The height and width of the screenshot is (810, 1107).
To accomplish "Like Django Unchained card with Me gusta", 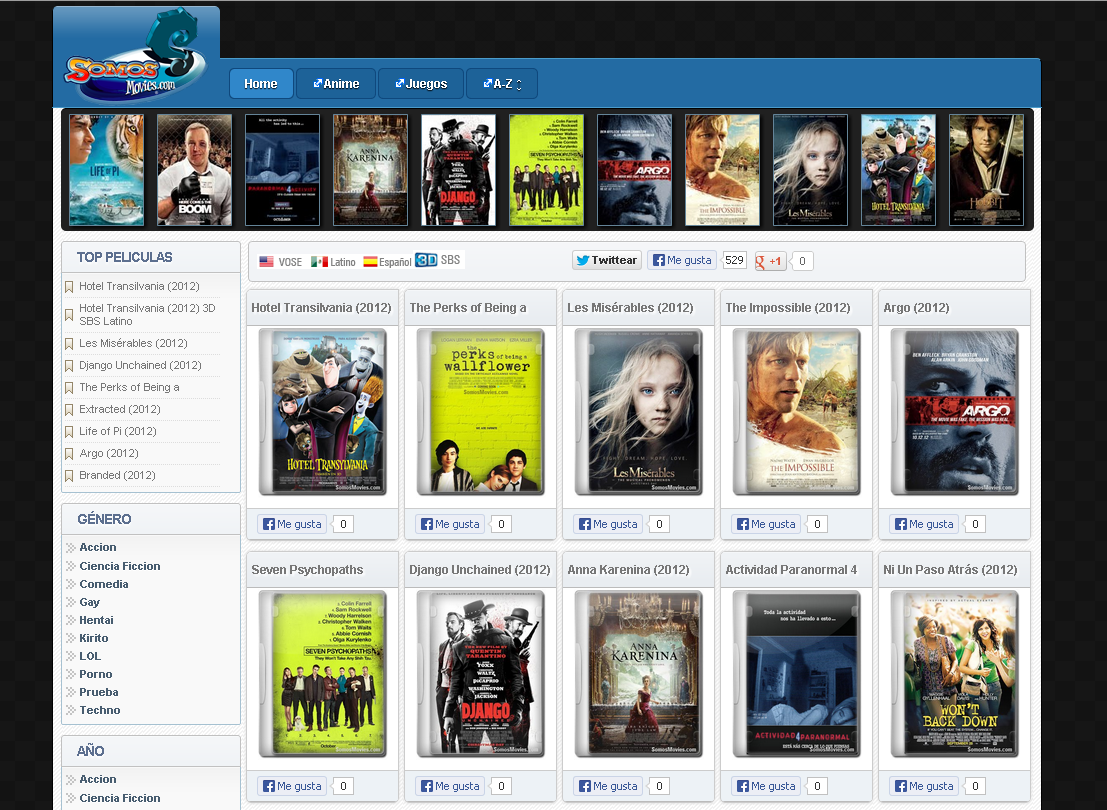I will [450, 786].
